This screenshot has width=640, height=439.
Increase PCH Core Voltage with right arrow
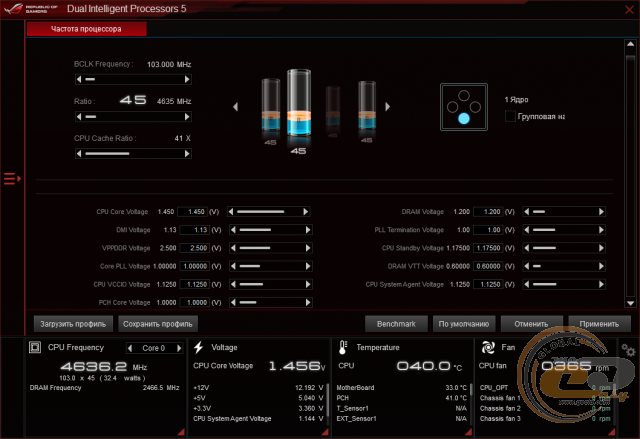(308, 302)
